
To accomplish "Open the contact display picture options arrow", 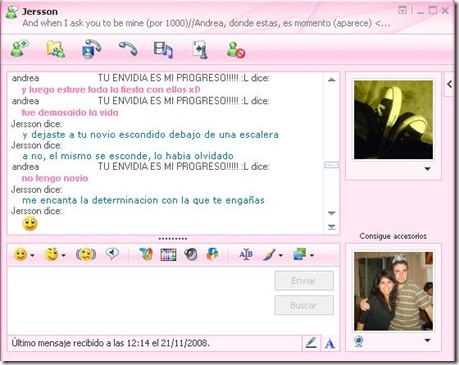I will (427, 169).
